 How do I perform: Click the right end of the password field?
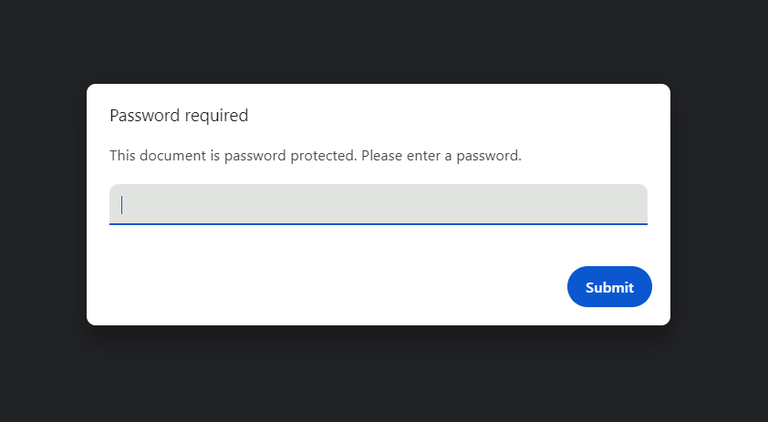[630, 204]
